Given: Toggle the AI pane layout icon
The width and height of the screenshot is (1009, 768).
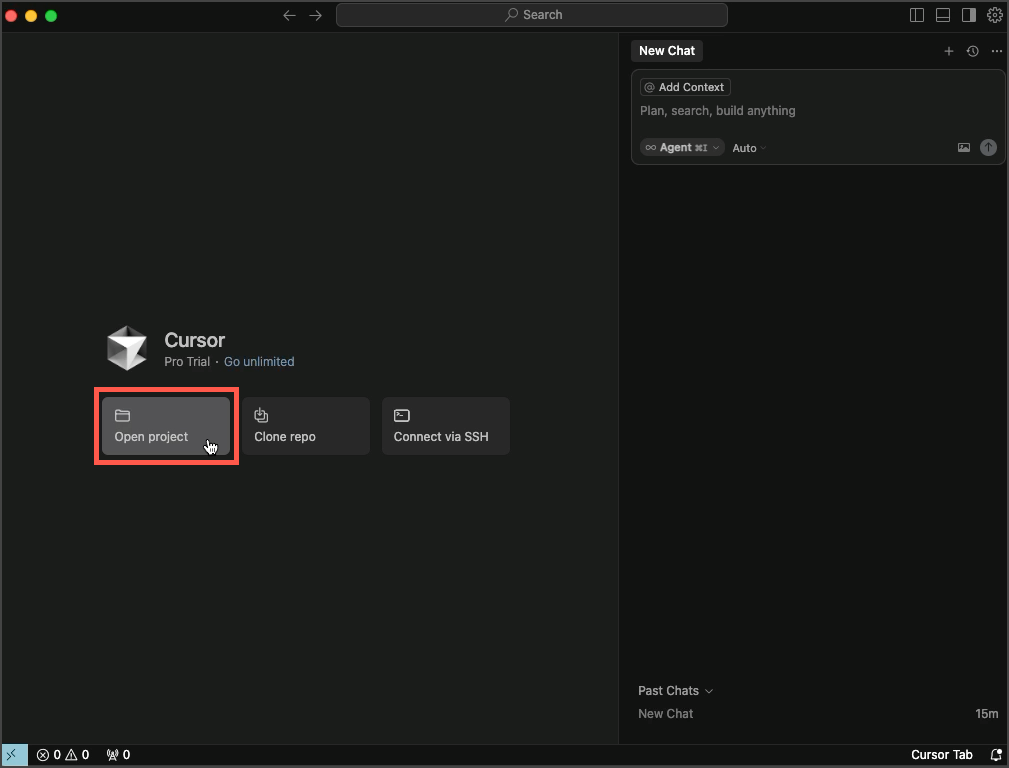Looking at the screenshot, I should 968,15.
